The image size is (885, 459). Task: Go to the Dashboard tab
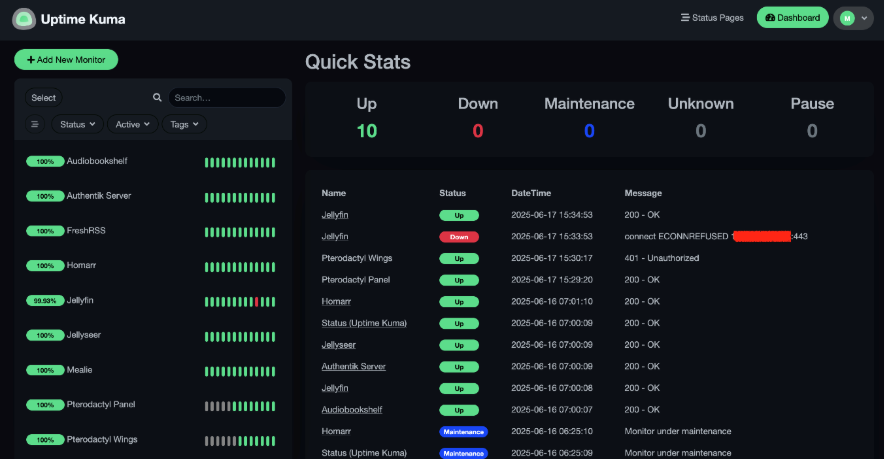(x=793, y=18)
